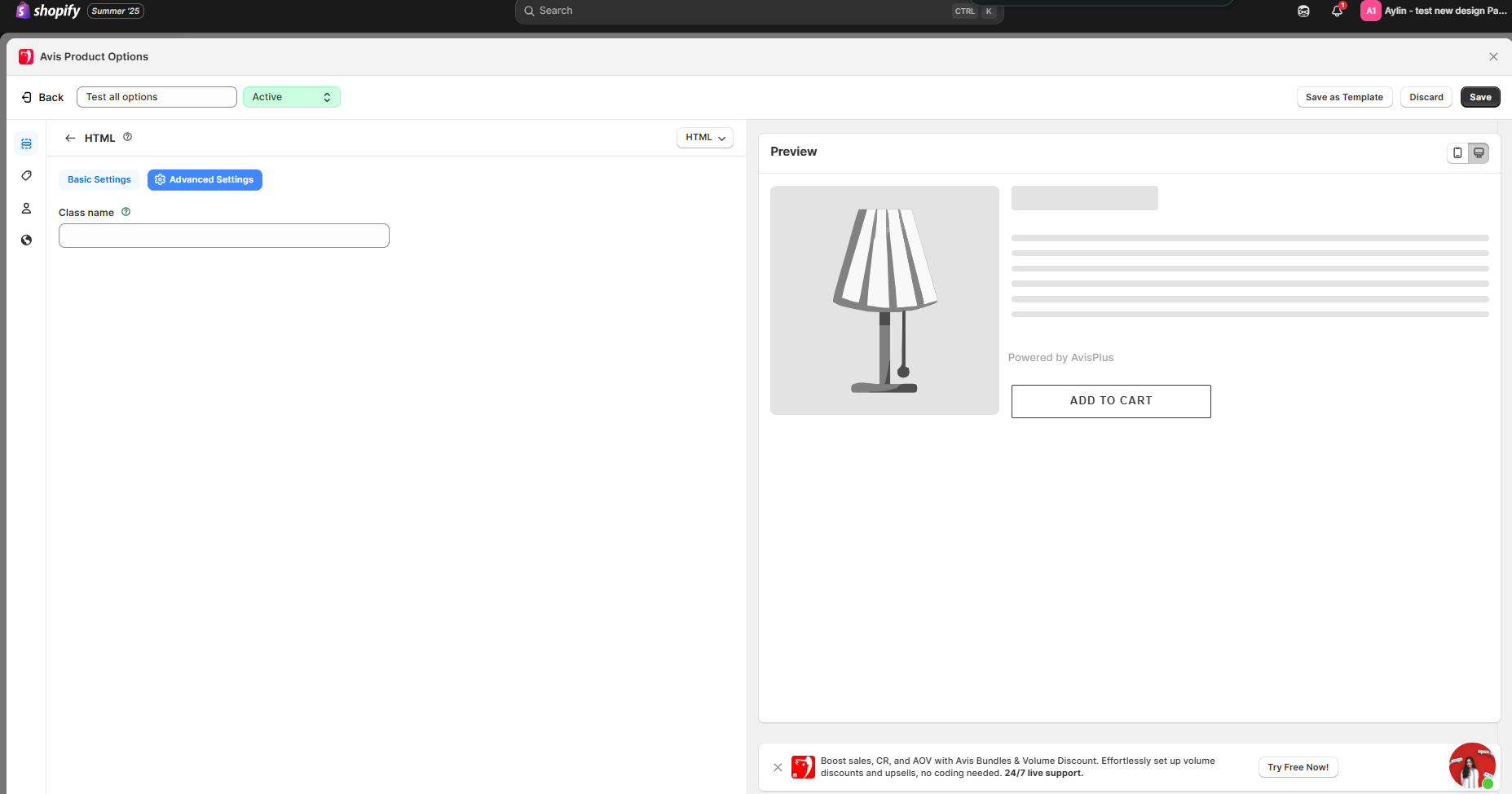The image size is (1512, 794).
Task: Expand the HTML element type dropdown
Action: coord(704,138)
